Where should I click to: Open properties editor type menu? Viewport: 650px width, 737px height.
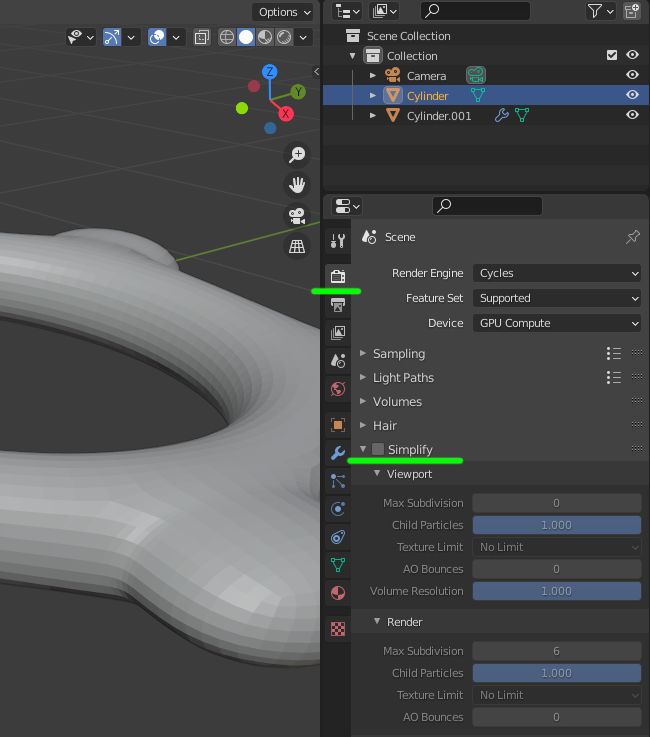point(347,206)
